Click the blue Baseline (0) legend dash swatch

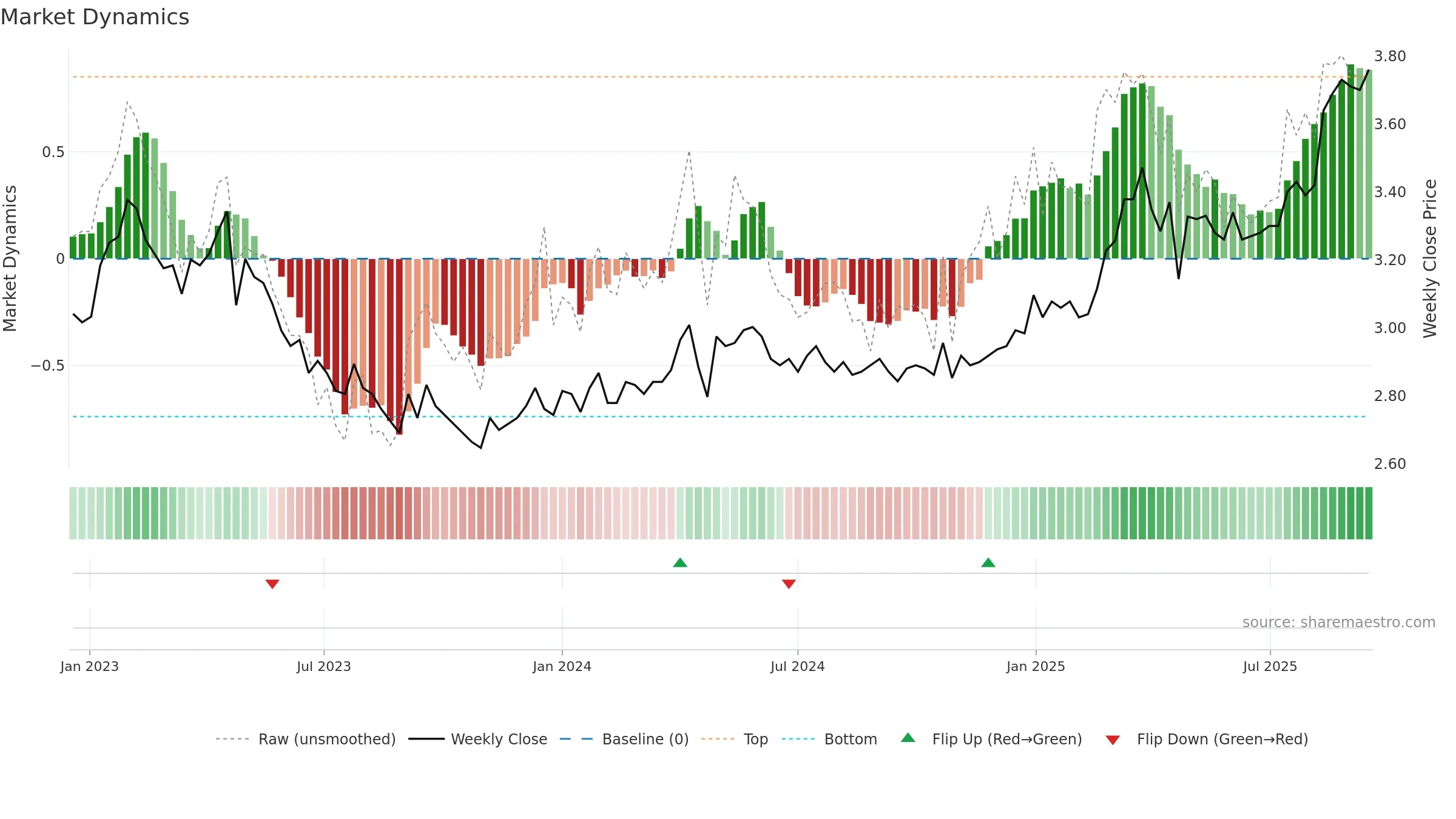576,739
